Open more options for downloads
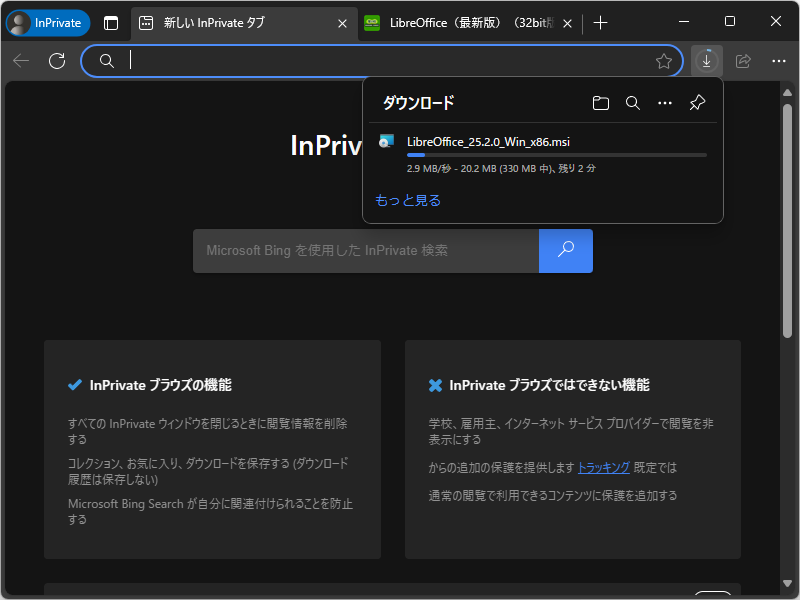Screen dimensions: 800x600 tap(664, 102)
